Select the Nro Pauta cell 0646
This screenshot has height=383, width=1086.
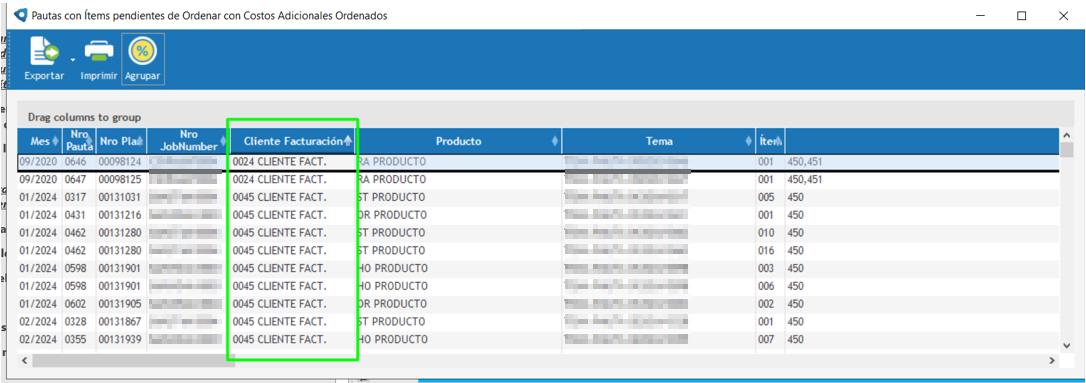coord(75,161)
